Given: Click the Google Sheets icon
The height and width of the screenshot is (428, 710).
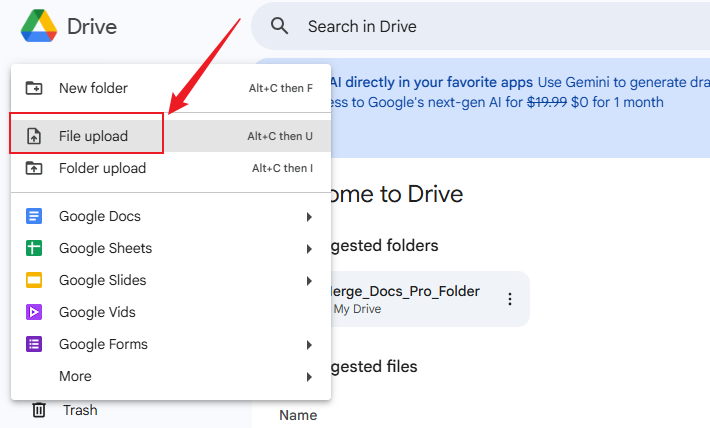Looking at the screenshot, I should coord(34,248).
